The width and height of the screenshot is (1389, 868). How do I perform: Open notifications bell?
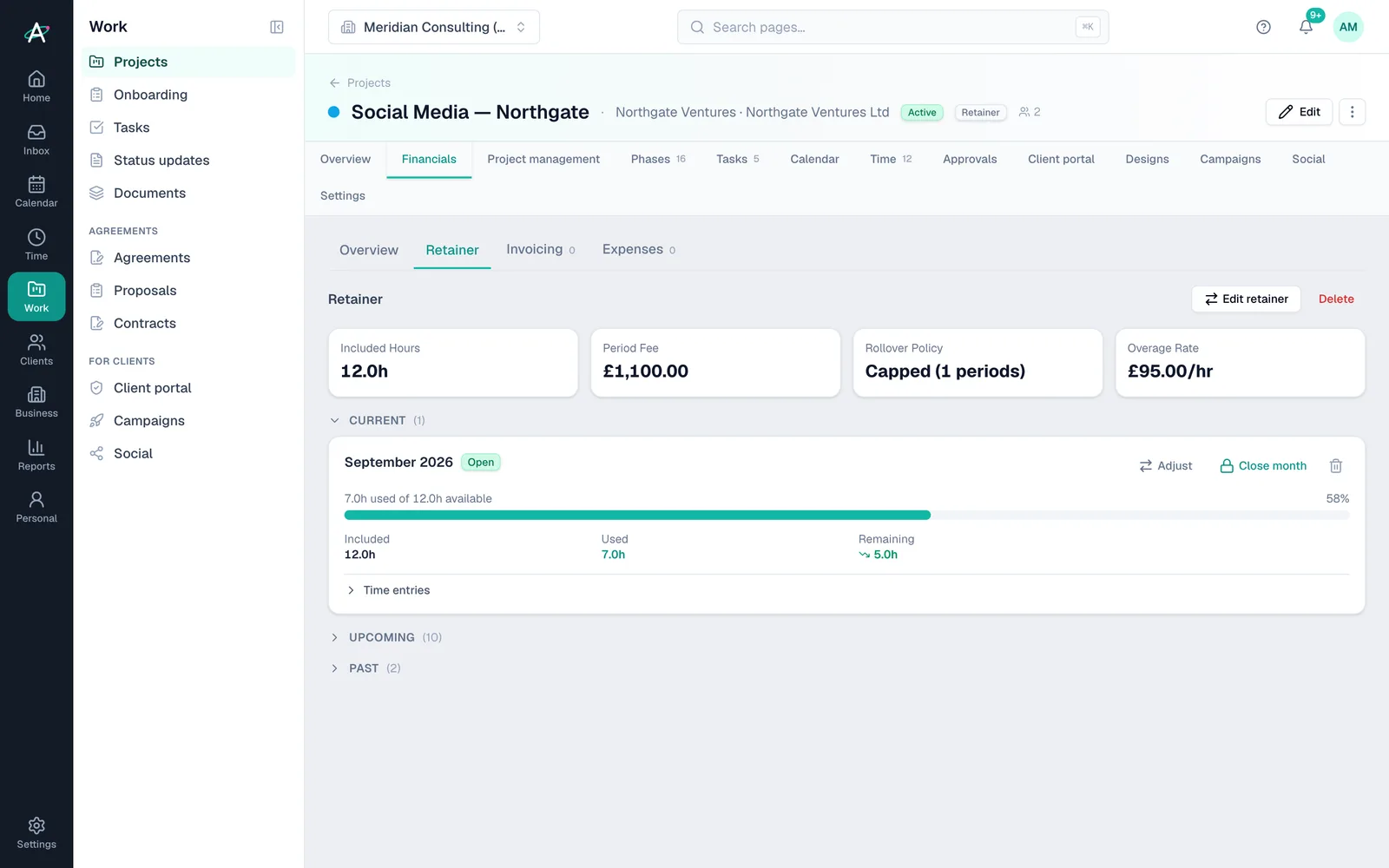[x=1306, y=27]
